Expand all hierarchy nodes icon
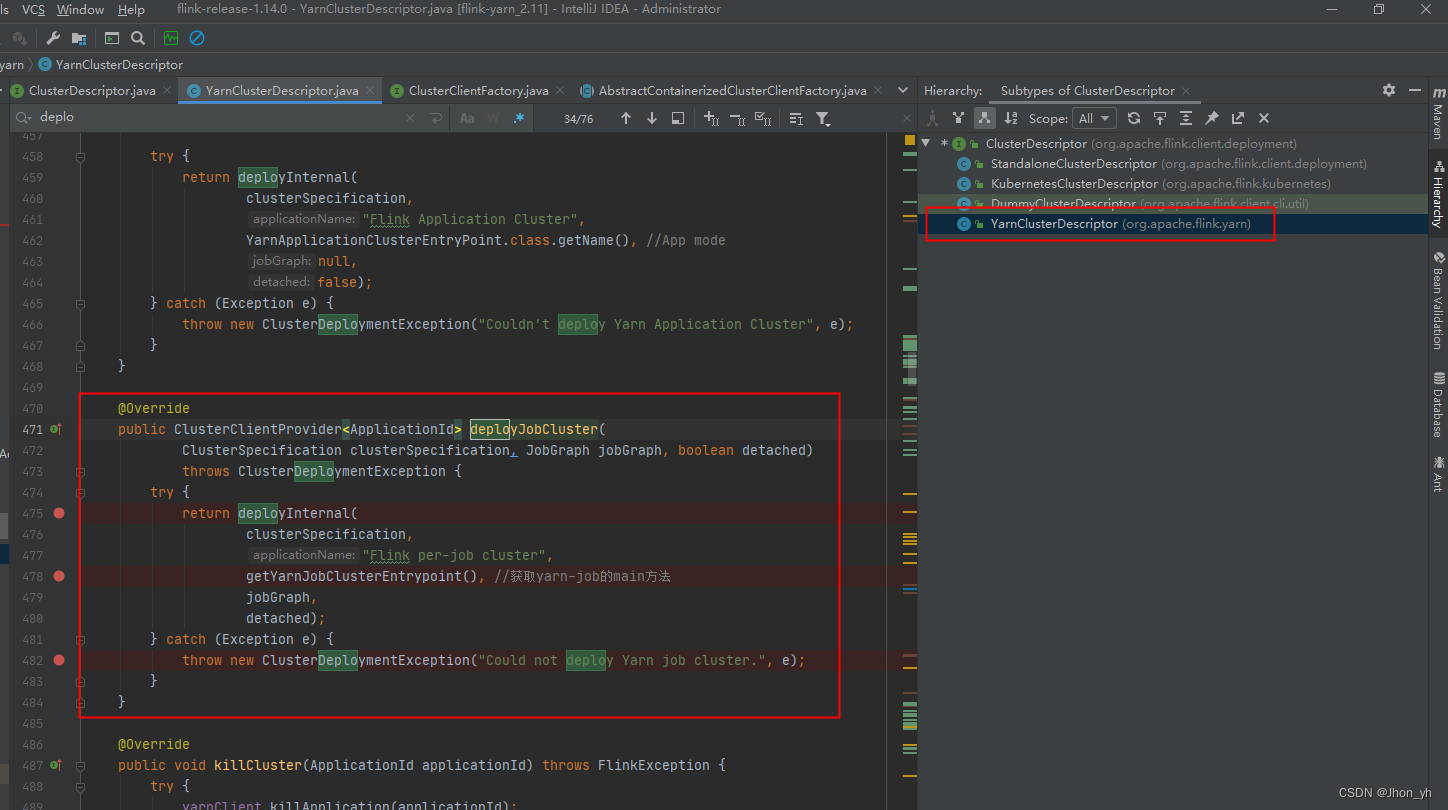The height and width of the screenshot is (810, 1448). (1186, 118)
